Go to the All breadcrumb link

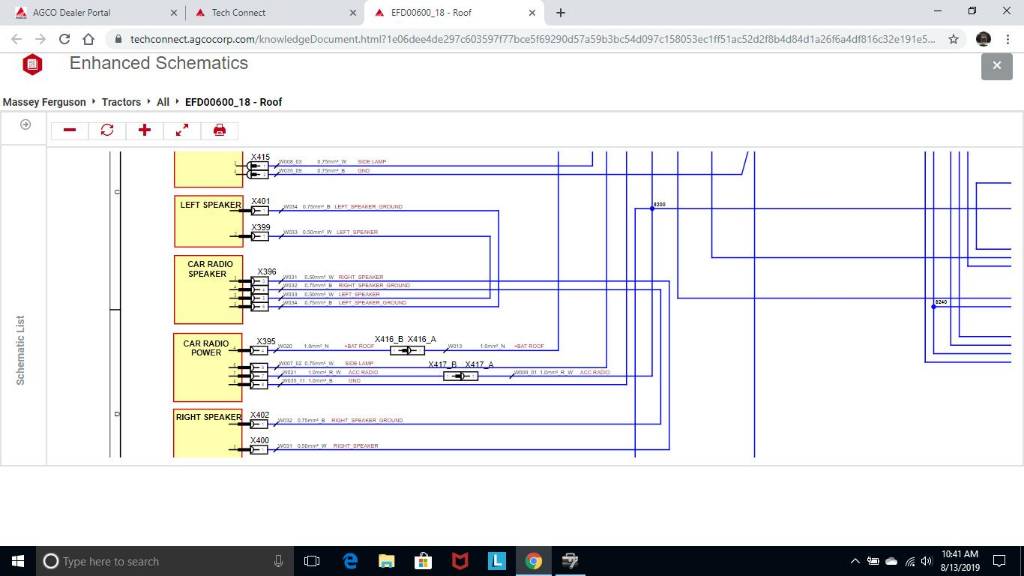(163, 102)
